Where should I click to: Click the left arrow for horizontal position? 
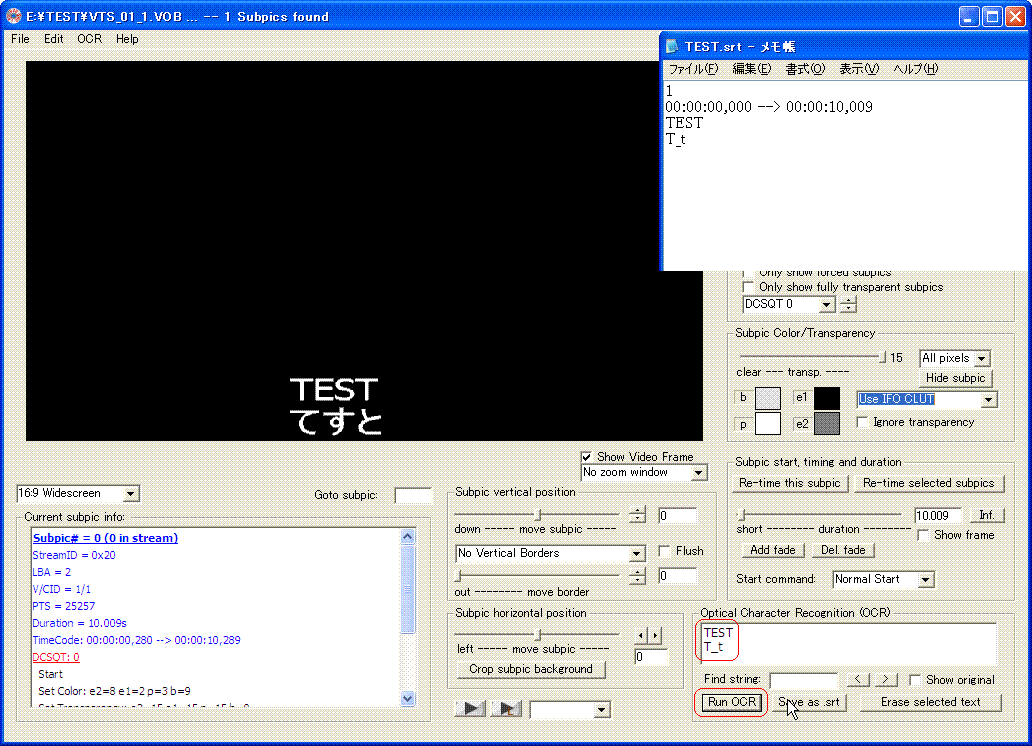click(x=641, y=635)
